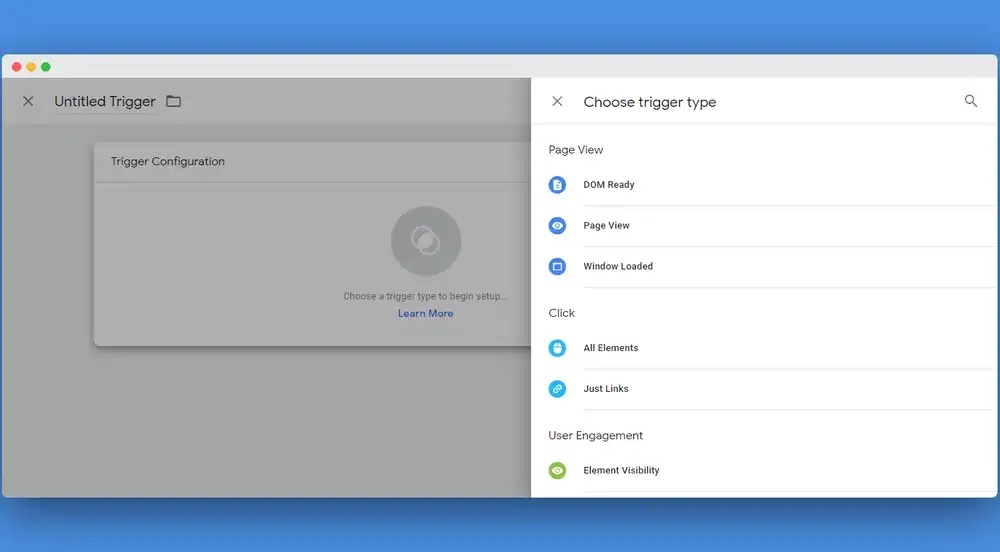
Task: Click the Just Links chain icon
Action: (557, 389)
